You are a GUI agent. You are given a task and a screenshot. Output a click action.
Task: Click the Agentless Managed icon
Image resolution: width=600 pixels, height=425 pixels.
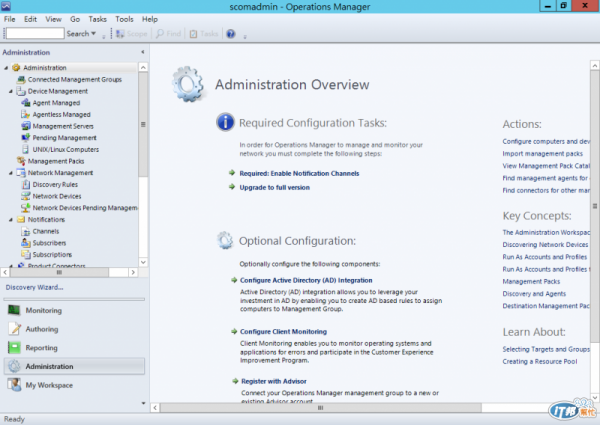[x=26, y=114]
